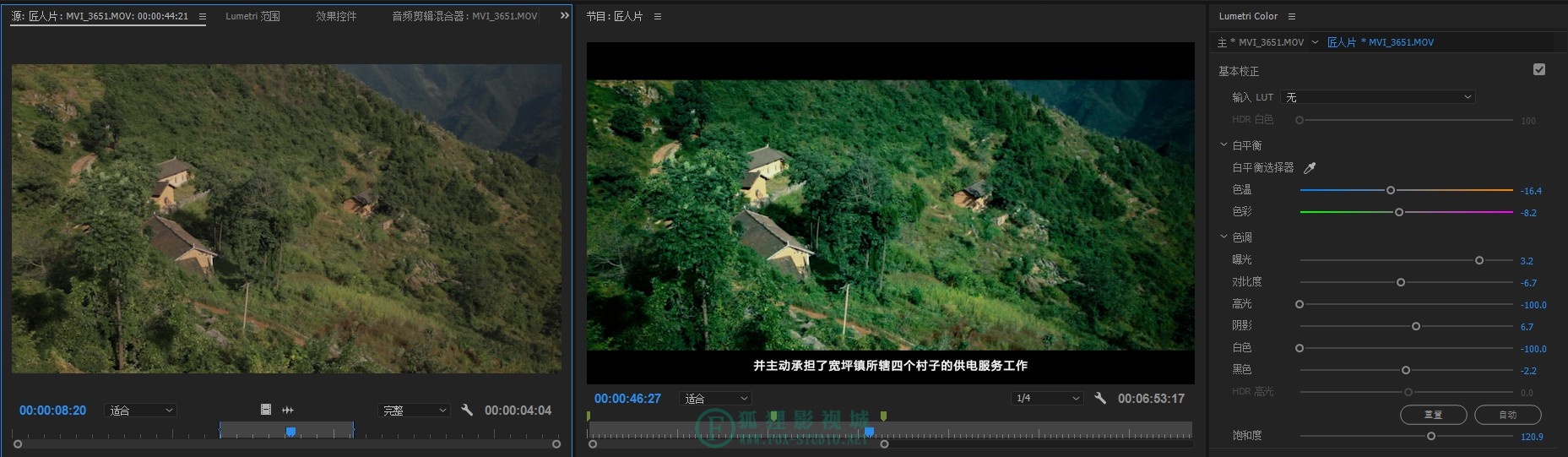Click the 阴影 value 6.7
The image size is (1568, 457).
(x=1527, y=327)
